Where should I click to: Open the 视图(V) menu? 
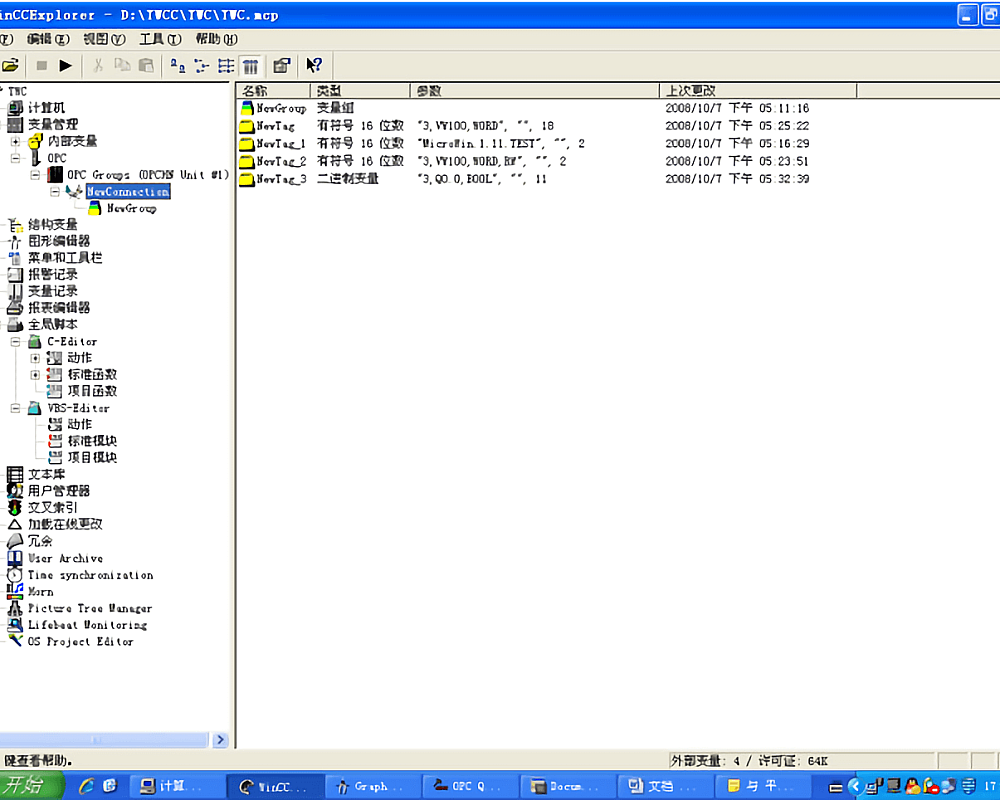coord(104,39)
